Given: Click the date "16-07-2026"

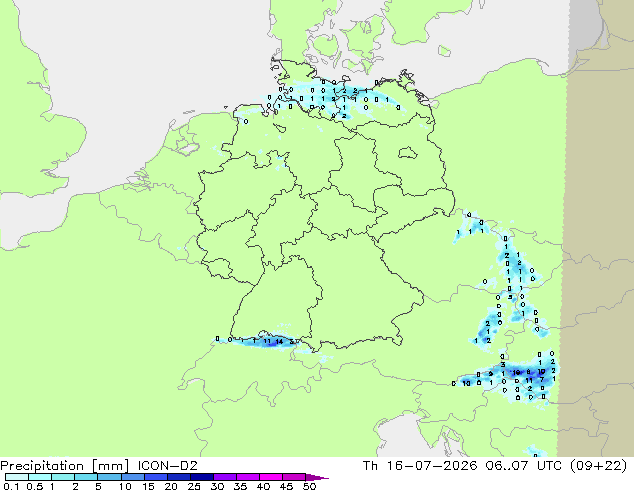Looking at the screenshot, I should click(x=432, y=466).
